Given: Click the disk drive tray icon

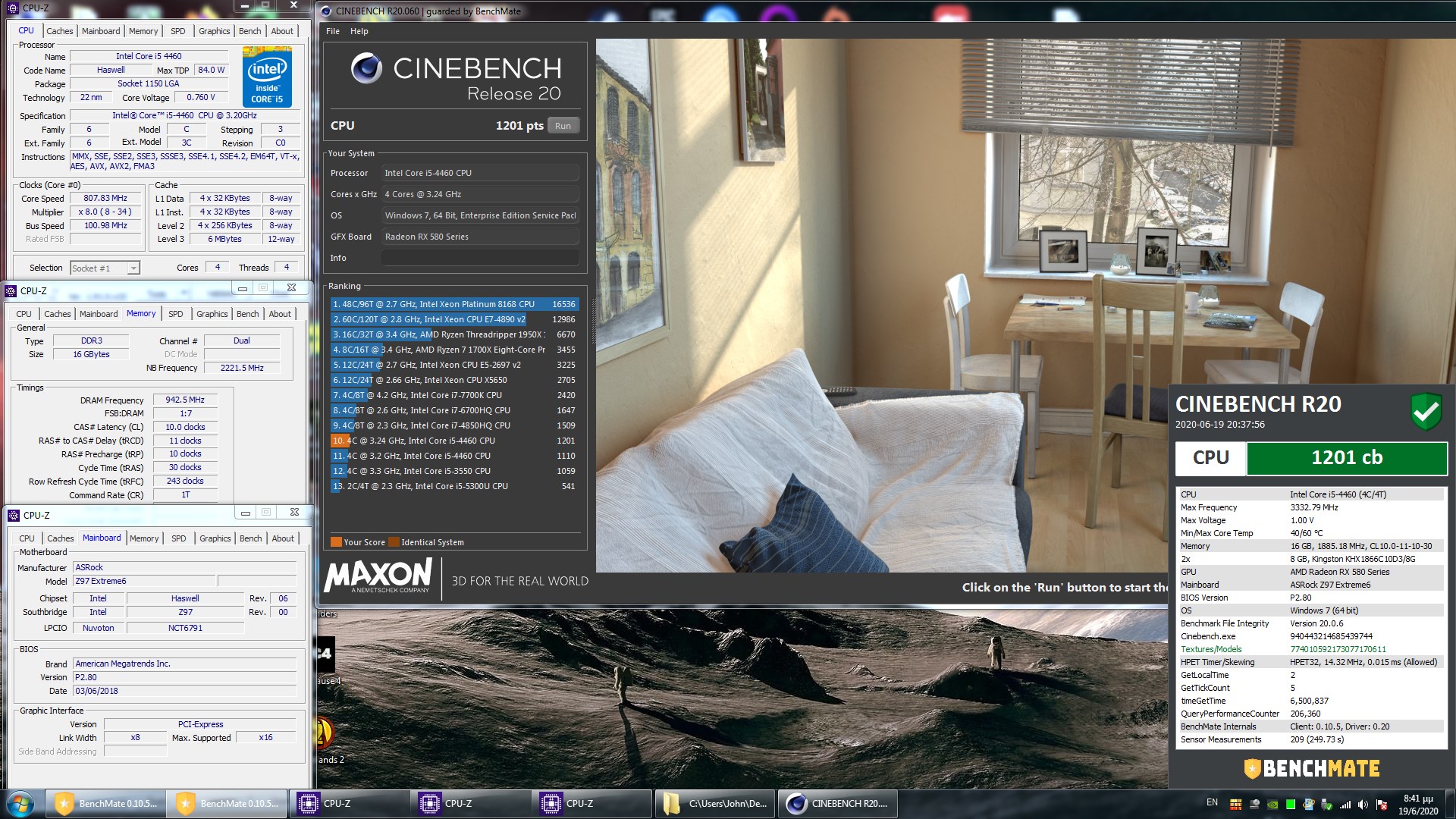Looking at the screenshot, I should (1254, 805).
